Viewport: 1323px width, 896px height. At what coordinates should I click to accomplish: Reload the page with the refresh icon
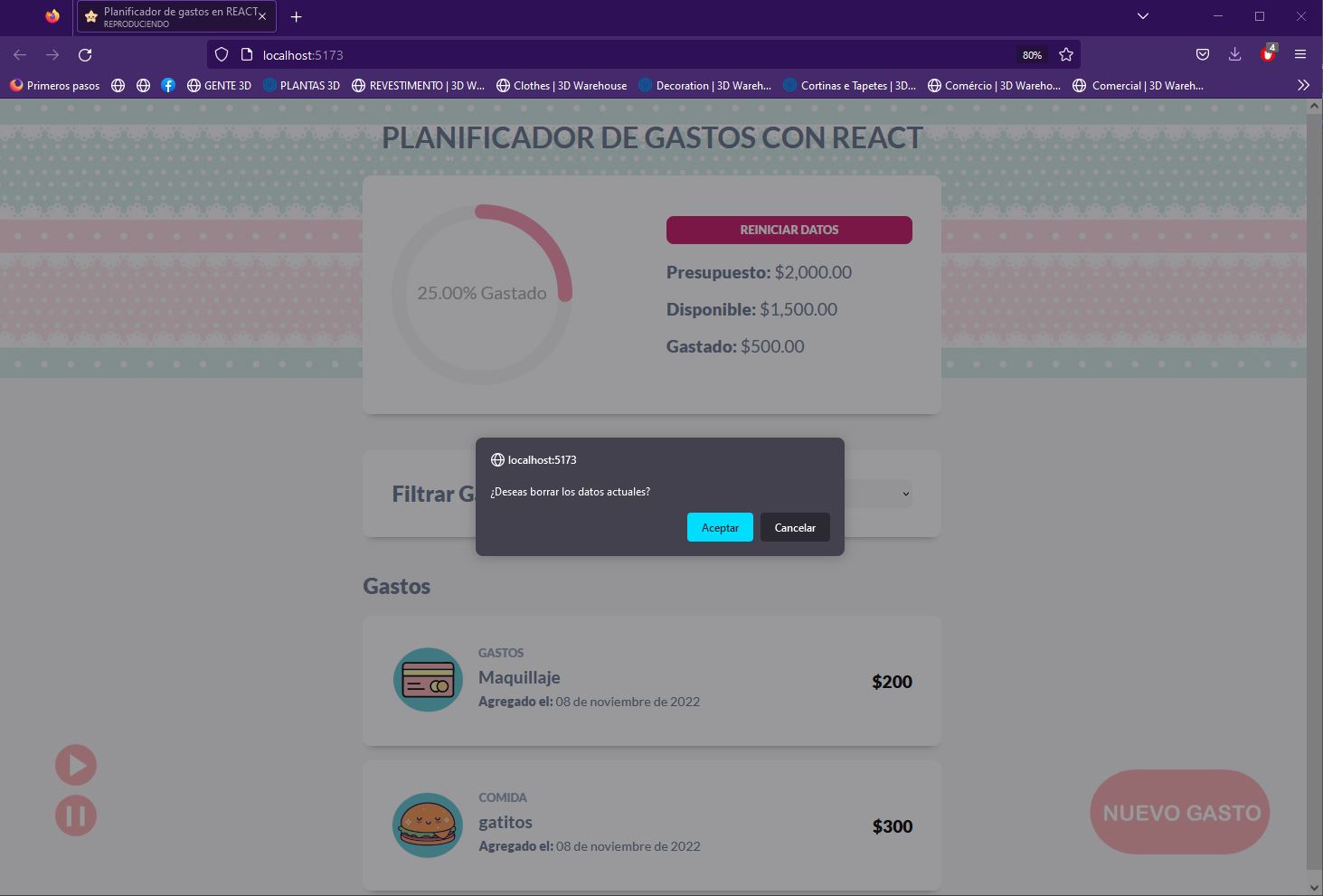[x=85, y=55]
